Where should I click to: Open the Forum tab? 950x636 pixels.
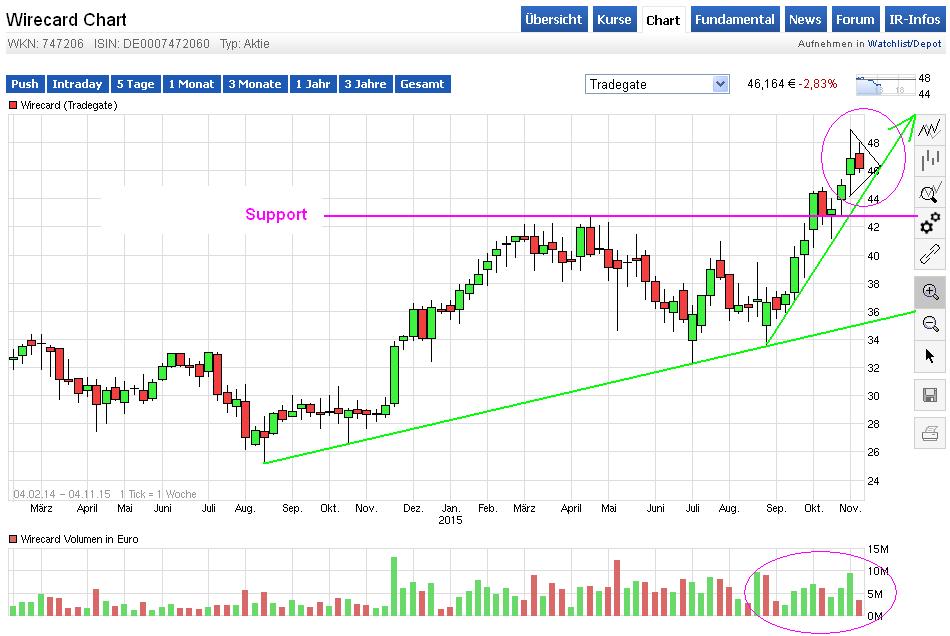pyautogui.click(x=855, y=19)
